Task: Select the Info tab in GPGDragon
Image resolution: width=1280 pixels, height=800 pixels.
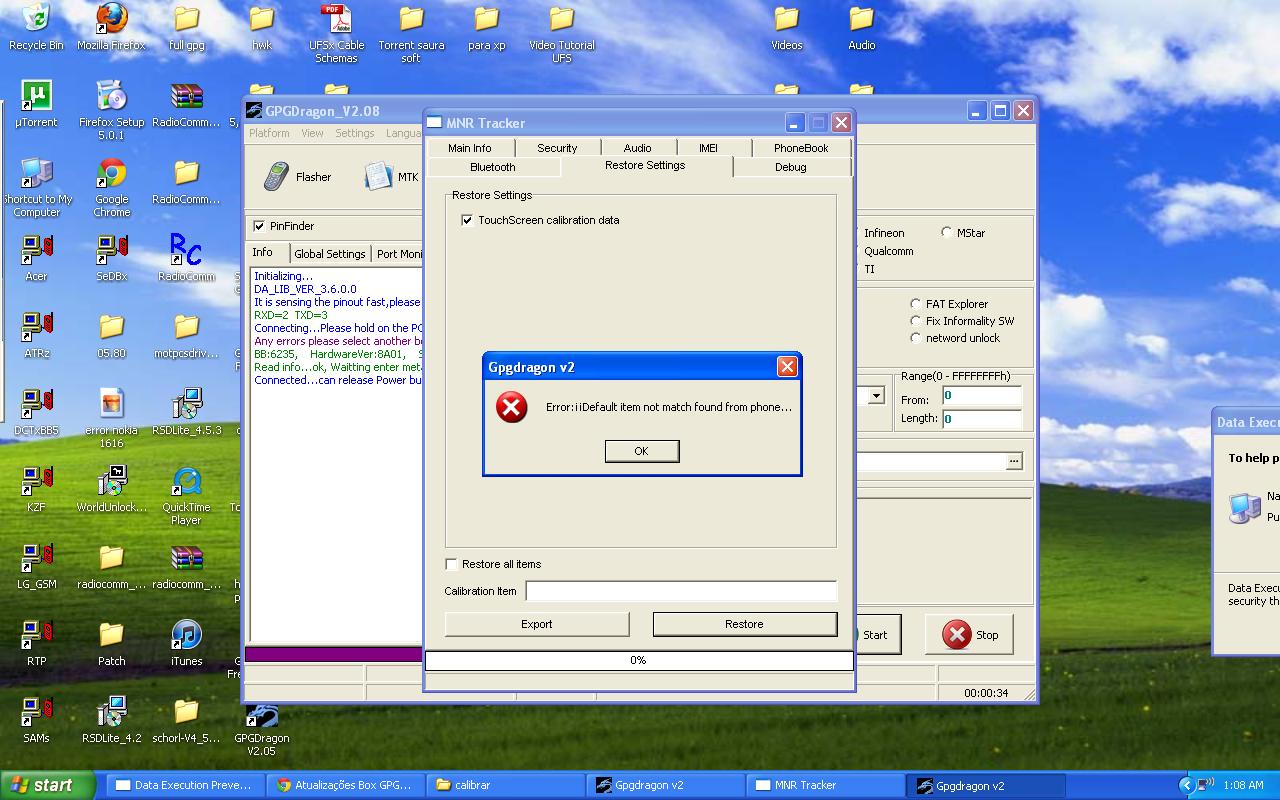Action: (262, 252)
